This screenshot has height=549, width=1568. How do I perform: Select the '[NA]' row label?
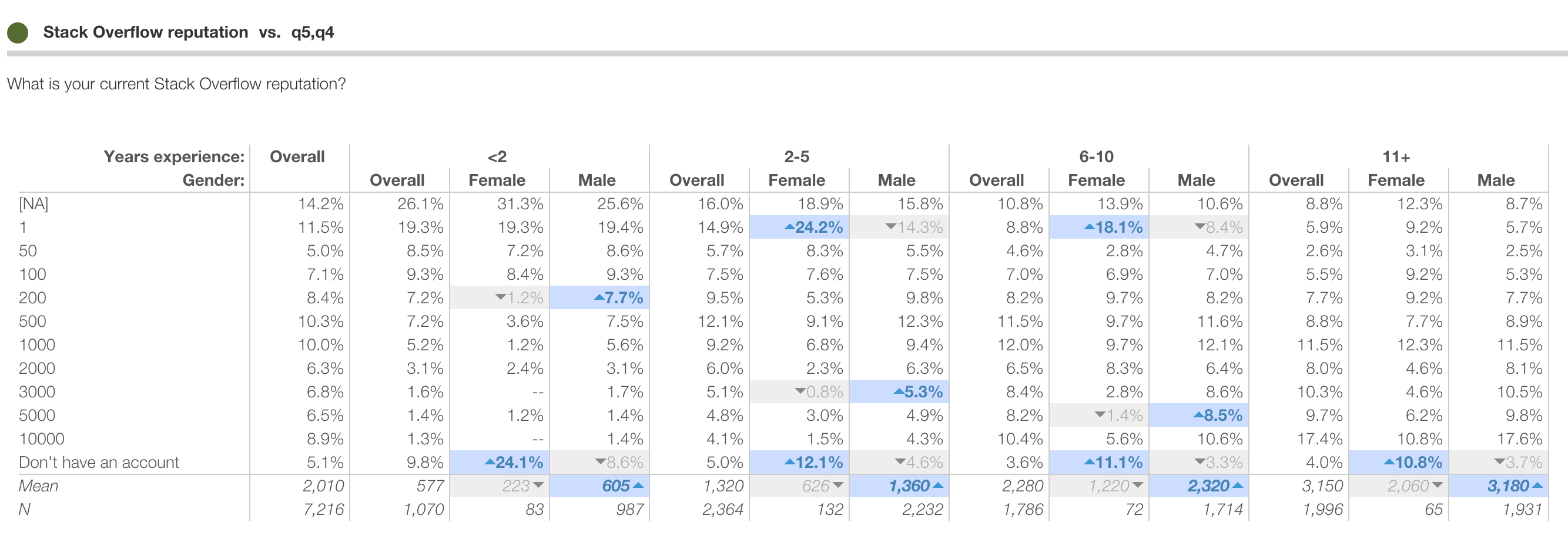(33, 204)
